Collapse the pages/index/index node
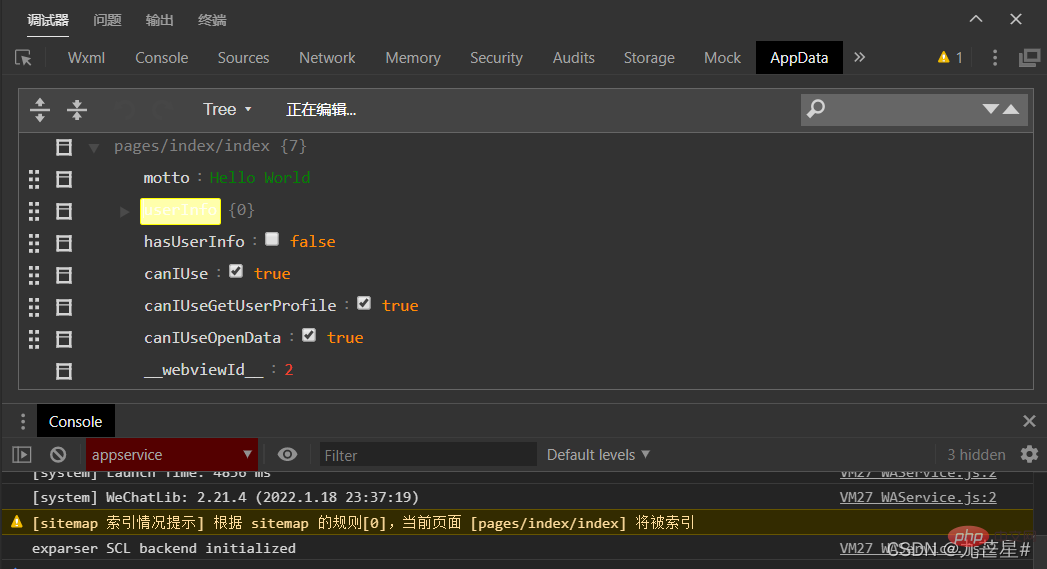The image size is (1047, 569). tap(94, 148)
